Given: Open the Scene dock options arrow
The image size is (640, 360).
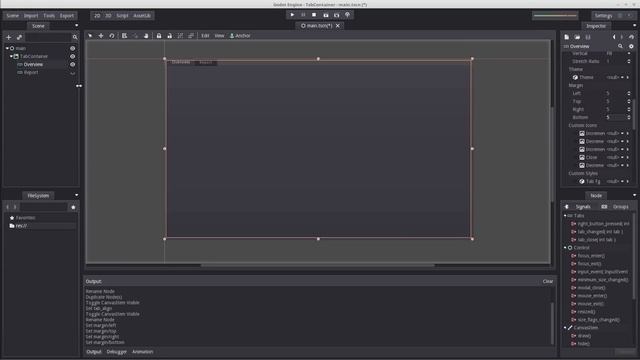Looking at the screenshot, I should tap(76, 26).
